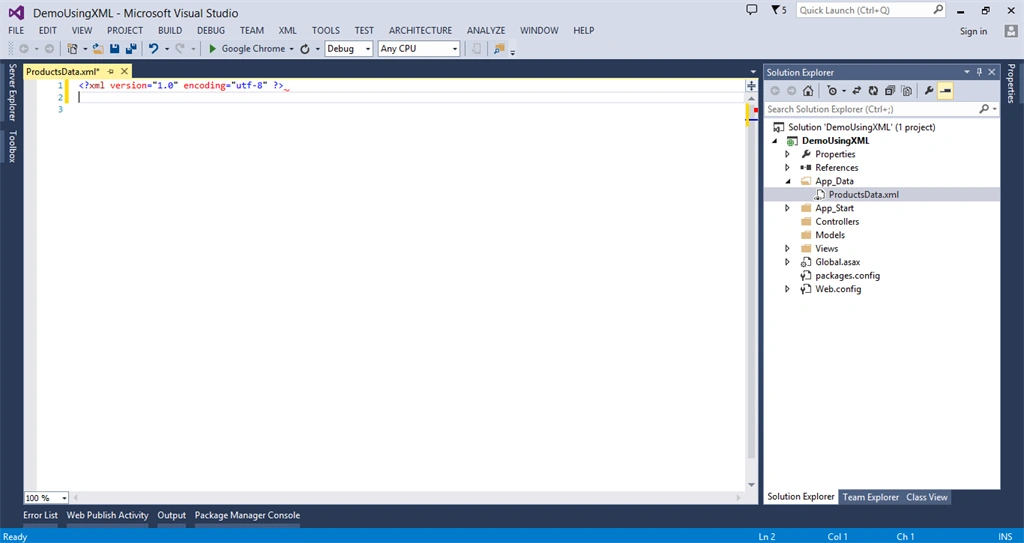Open the ARCHITECTURE menu
Screen dimensions: 1024x543
[420, 30]
